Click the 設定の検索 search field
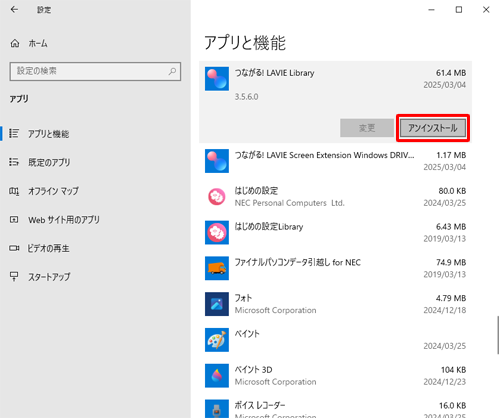 tap(95, 71)
